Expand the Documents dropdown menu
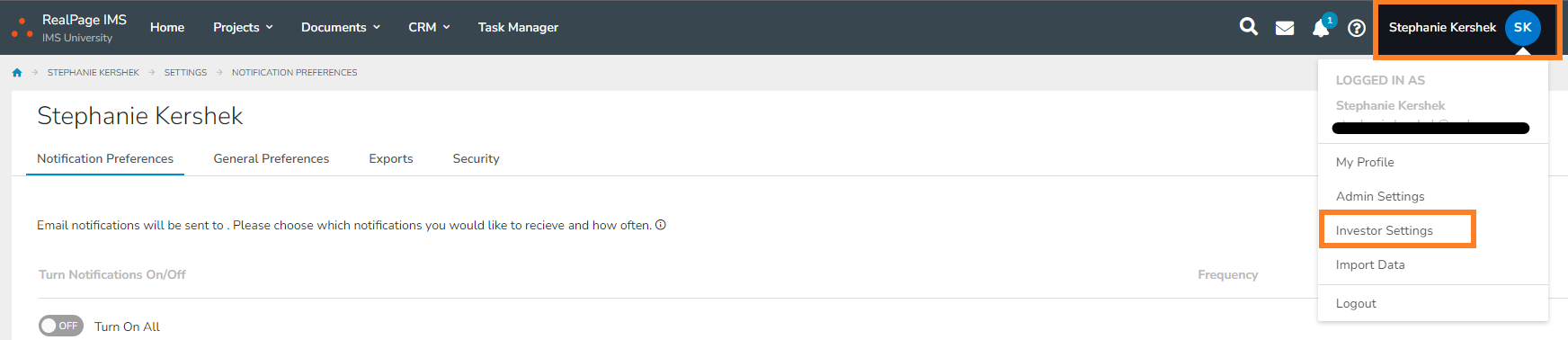Viewport: 1568px width, 340px height. (x=341, y=27)
